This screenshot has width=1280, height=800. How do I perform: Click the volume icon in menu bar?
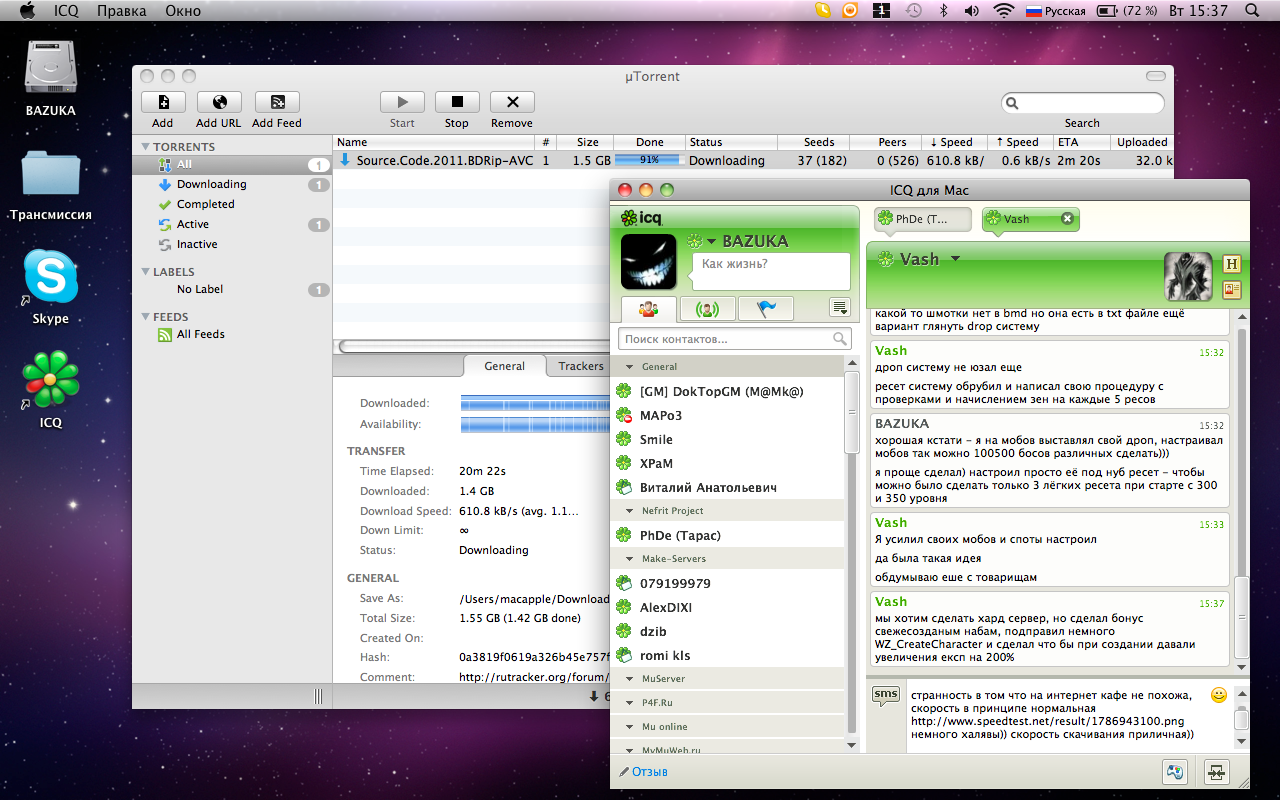coord(972,11)
